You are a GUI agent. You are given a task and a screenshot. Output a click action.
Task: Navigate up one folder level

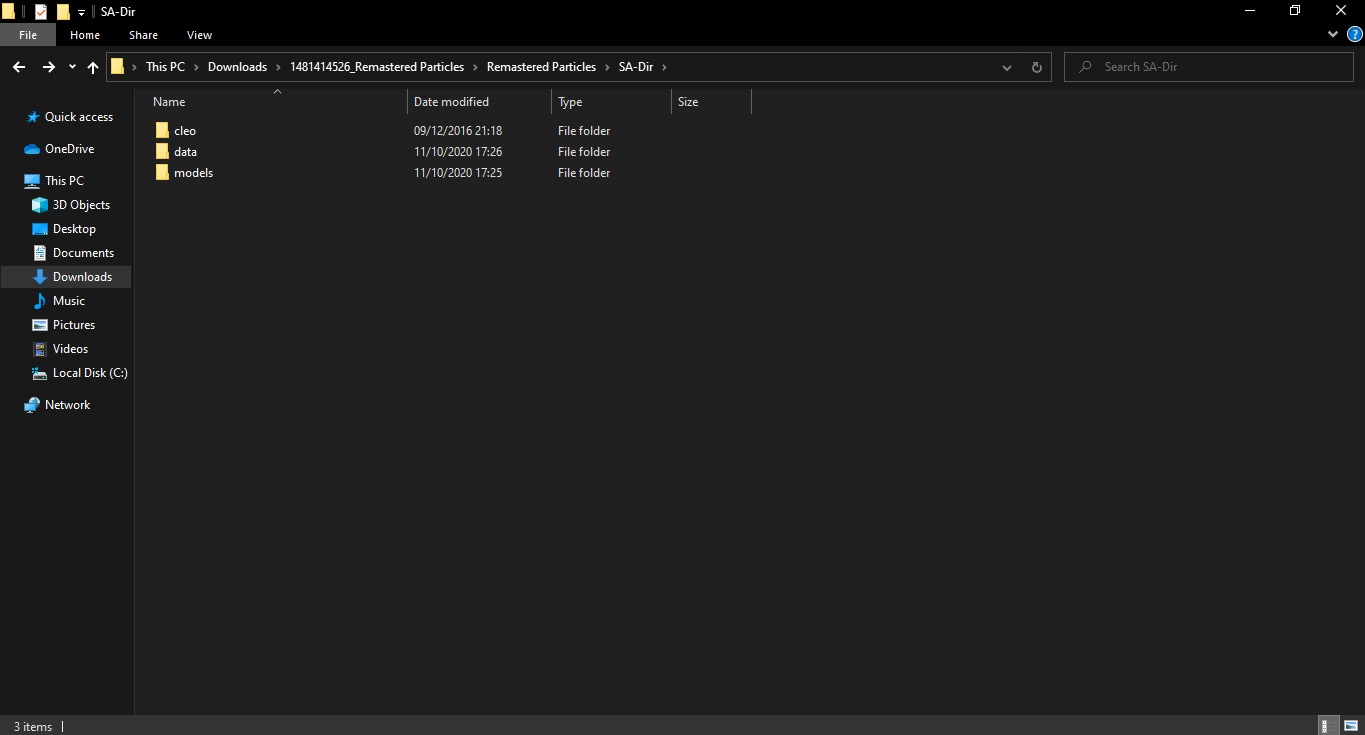pyautogui.click(x=93, y=67)
